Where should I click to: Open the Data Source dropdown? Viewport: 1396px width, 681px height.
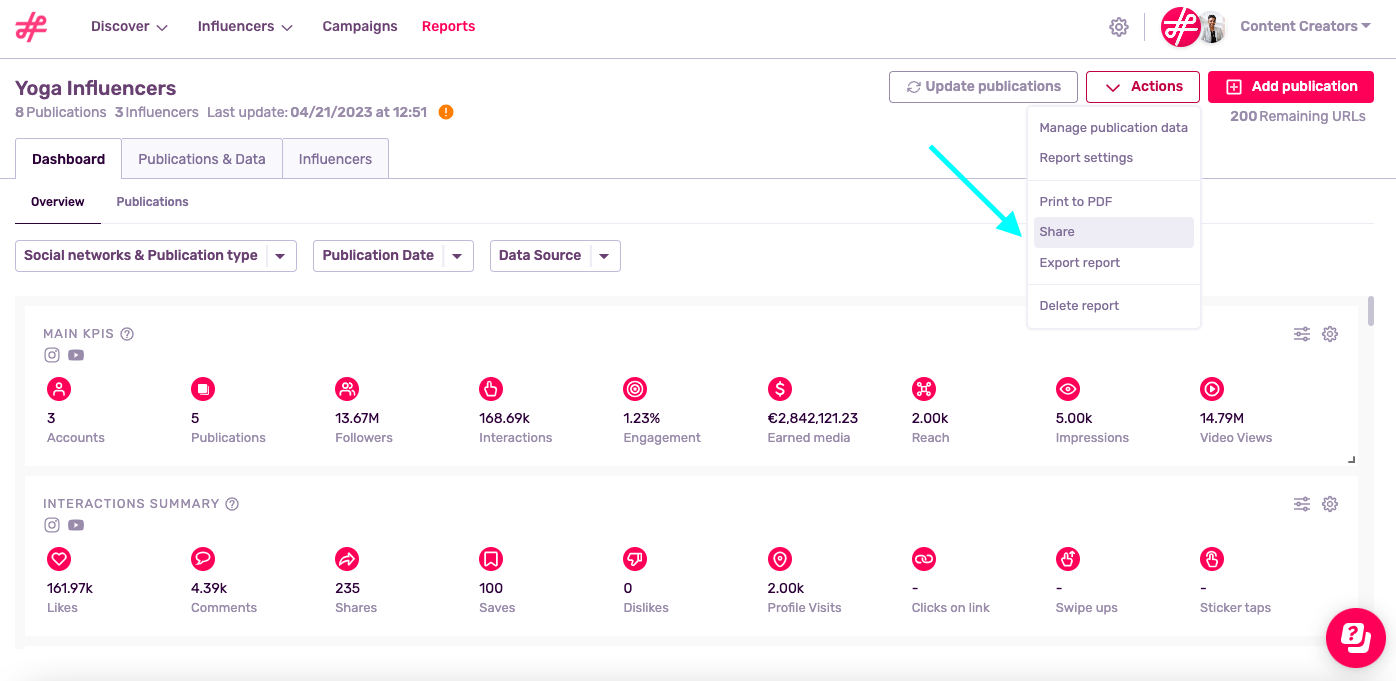pyautogui.click(x=555, y=256)
